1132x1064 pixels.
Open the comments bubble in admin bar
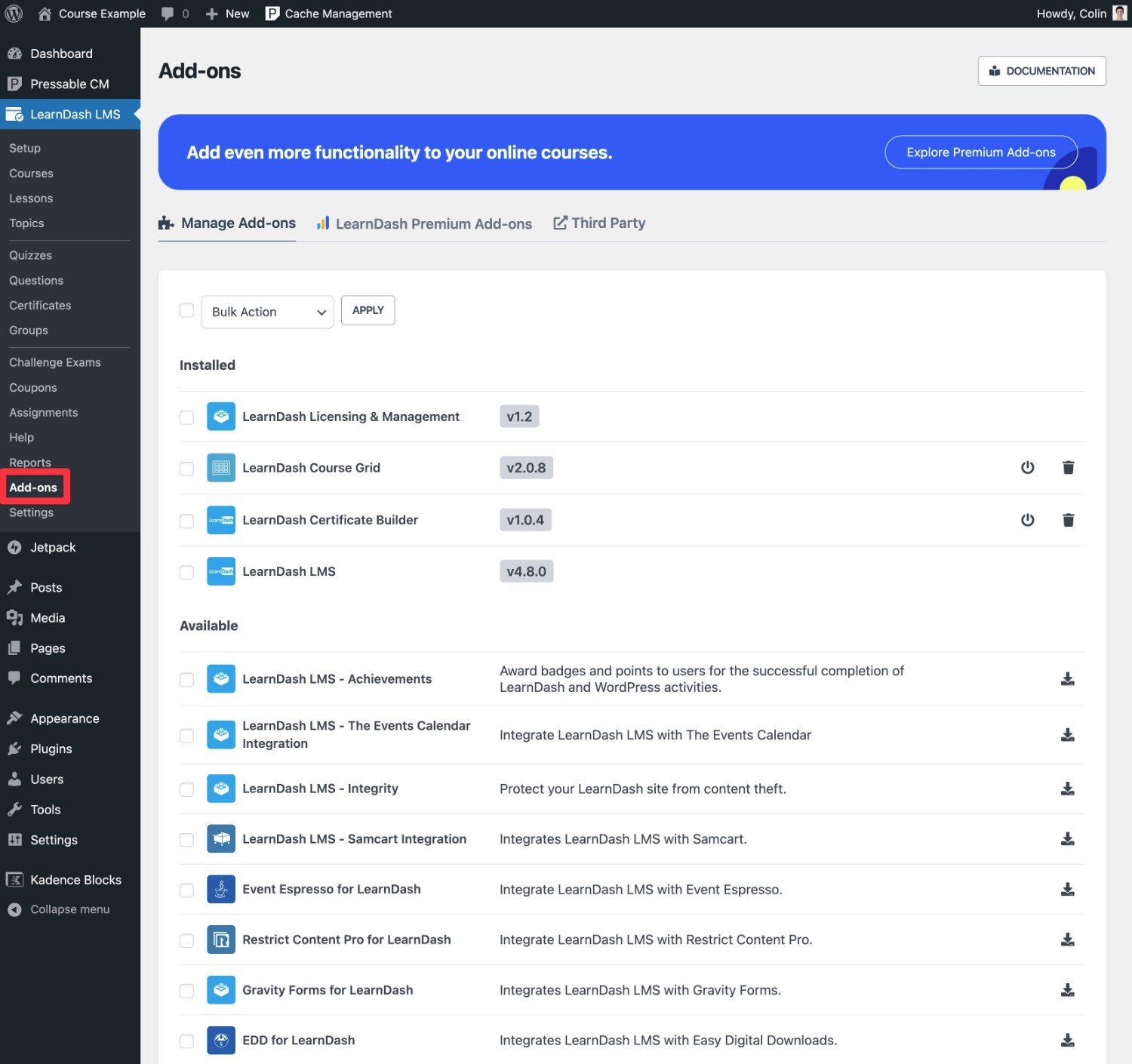(175, 14)
